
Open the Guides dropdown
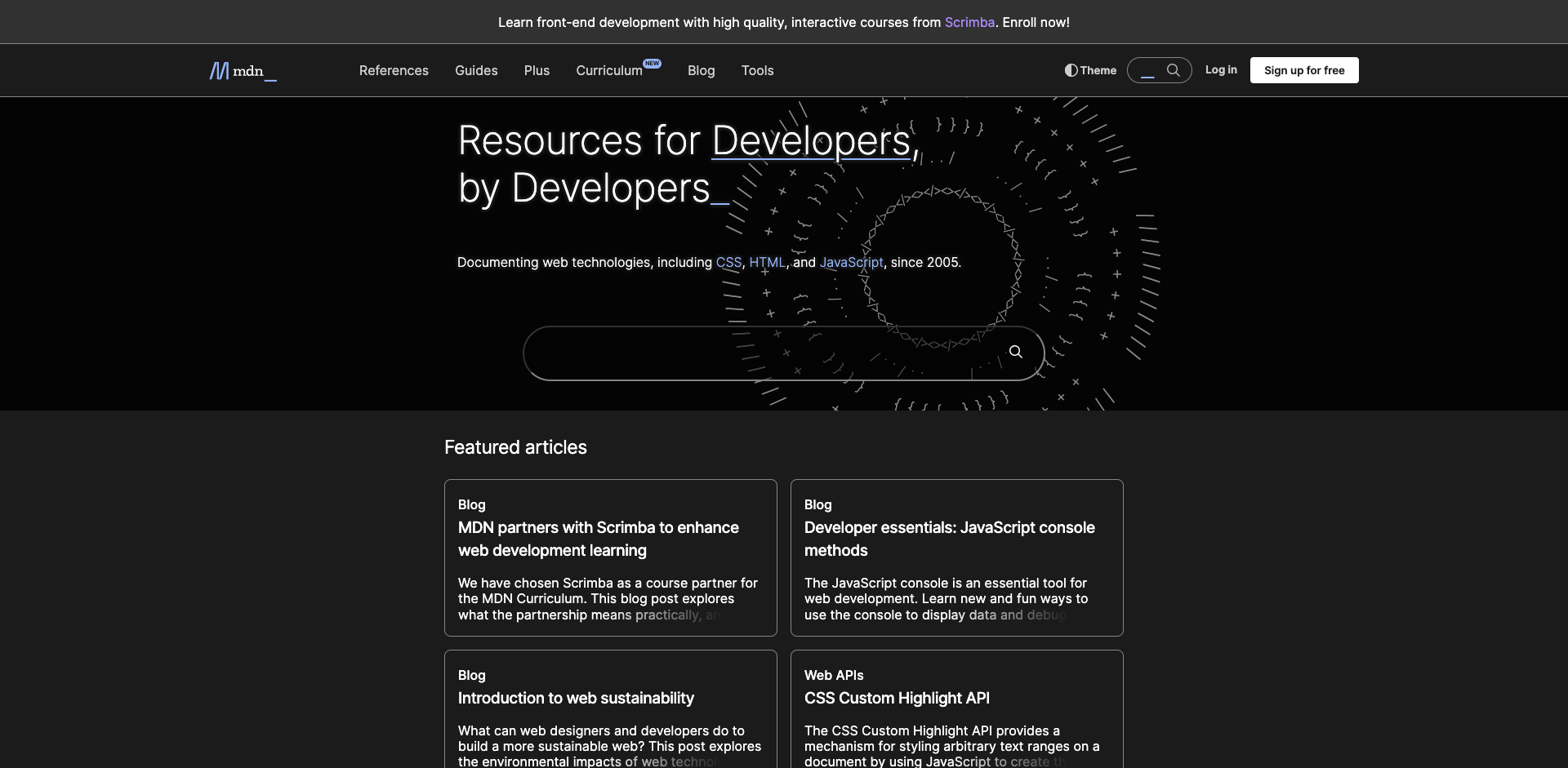coord(476,70)
